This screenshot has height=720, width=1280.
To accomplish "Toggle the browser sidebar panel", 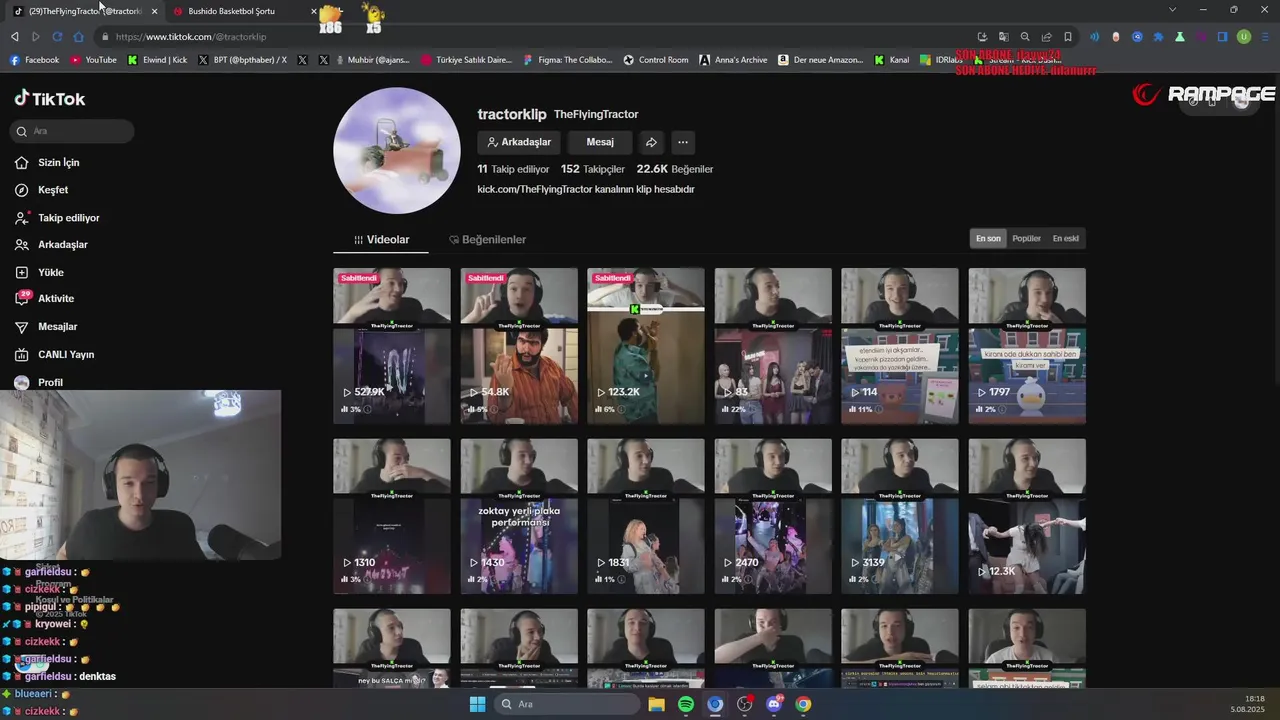I will pos(1222,37).
